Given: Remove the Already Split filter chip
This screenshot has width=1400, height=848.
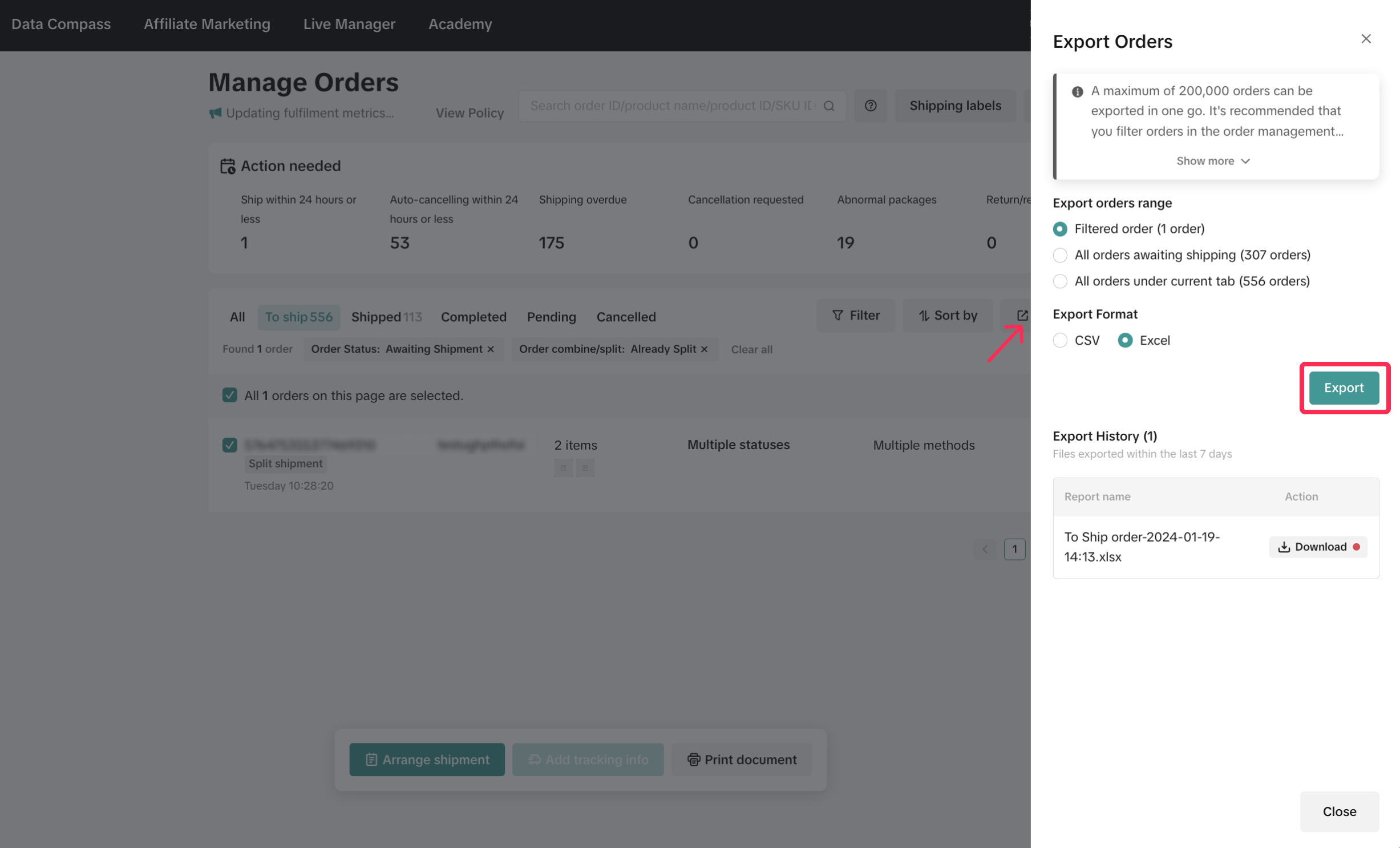Looking at the screenshot, I should click(x=704, y=349).
